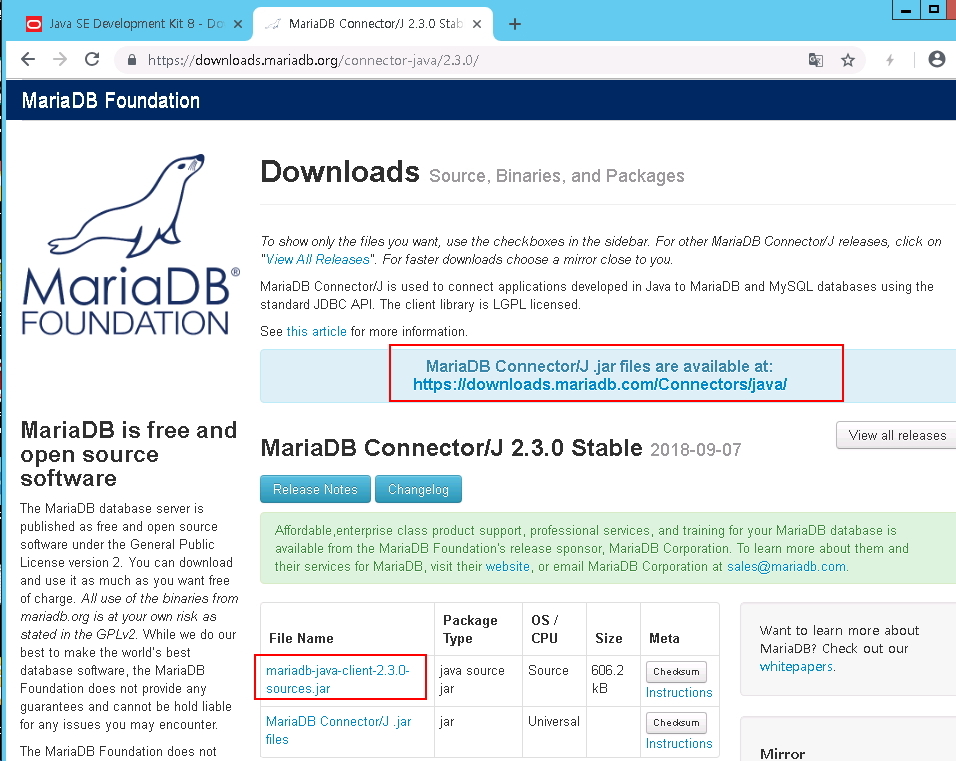The width and height of the screenshot is (956, 761).
Task: Open the View All Releases italic link
Action: click(x=318, y=259)
